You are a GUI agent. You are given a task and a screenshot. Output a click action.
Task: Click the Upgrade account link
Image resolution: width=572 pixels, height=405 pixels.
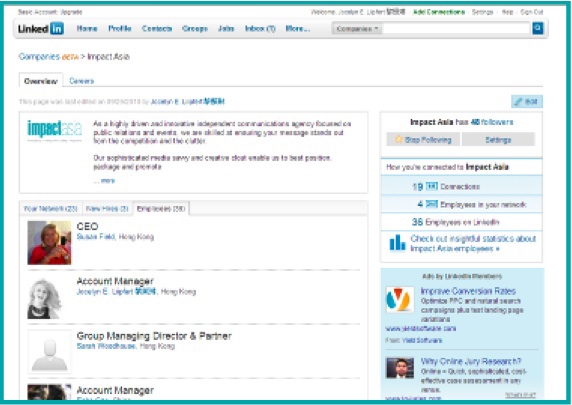pyautogui.click(x=72, y=12)
